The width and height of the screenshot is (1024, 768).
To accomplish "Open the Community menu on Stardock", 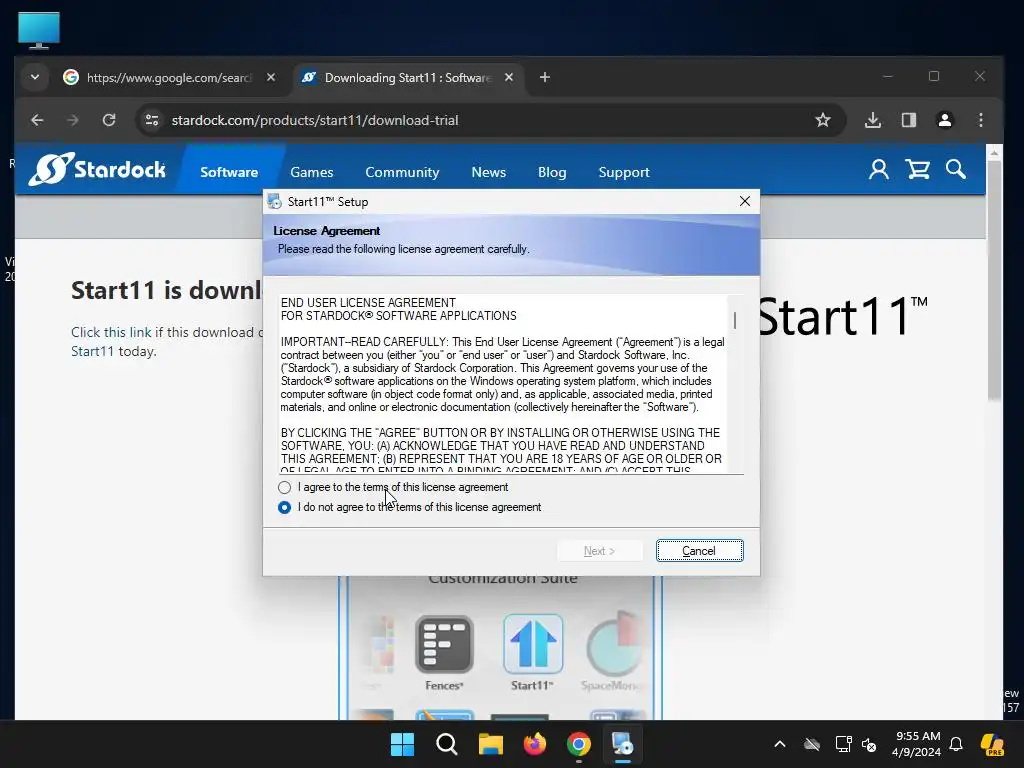I will [x=402, y=172].
